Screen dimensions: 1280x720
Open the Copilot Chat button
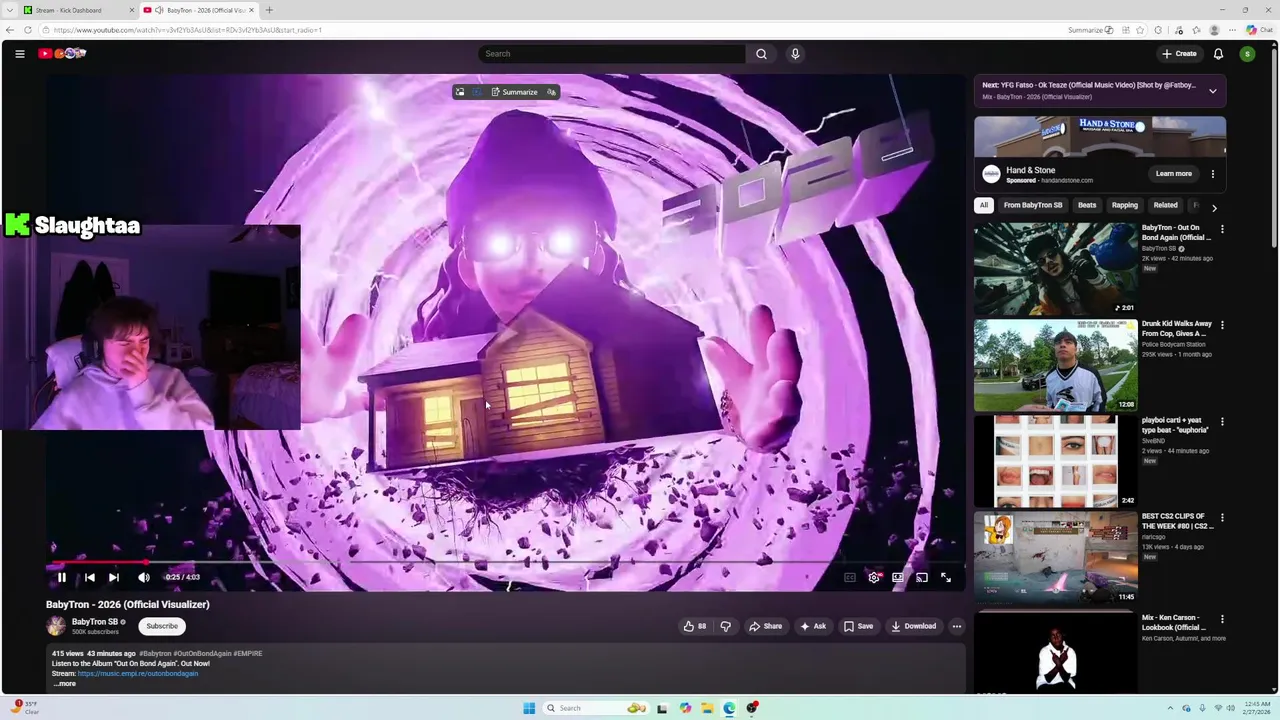[1259, 30]
